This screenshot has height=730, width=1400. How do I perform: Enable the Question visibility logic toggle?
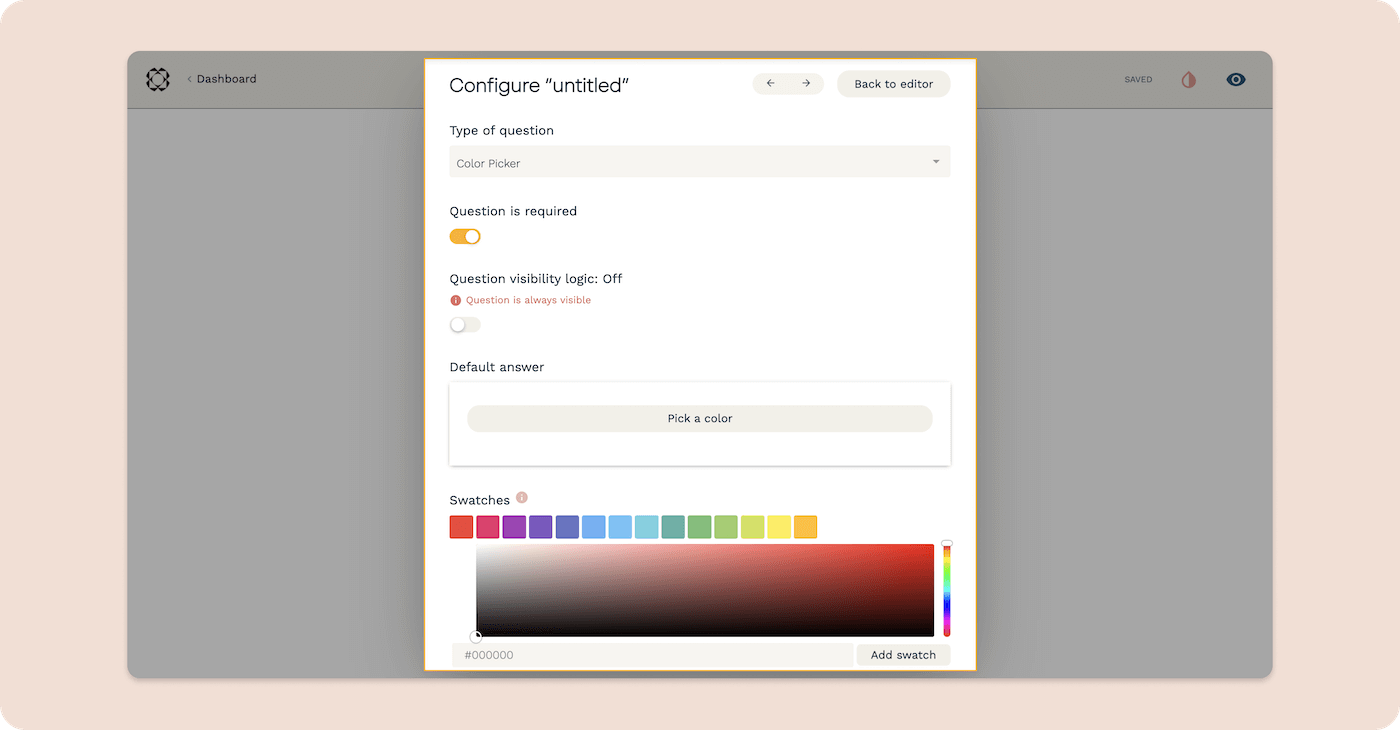coord(465,325)
